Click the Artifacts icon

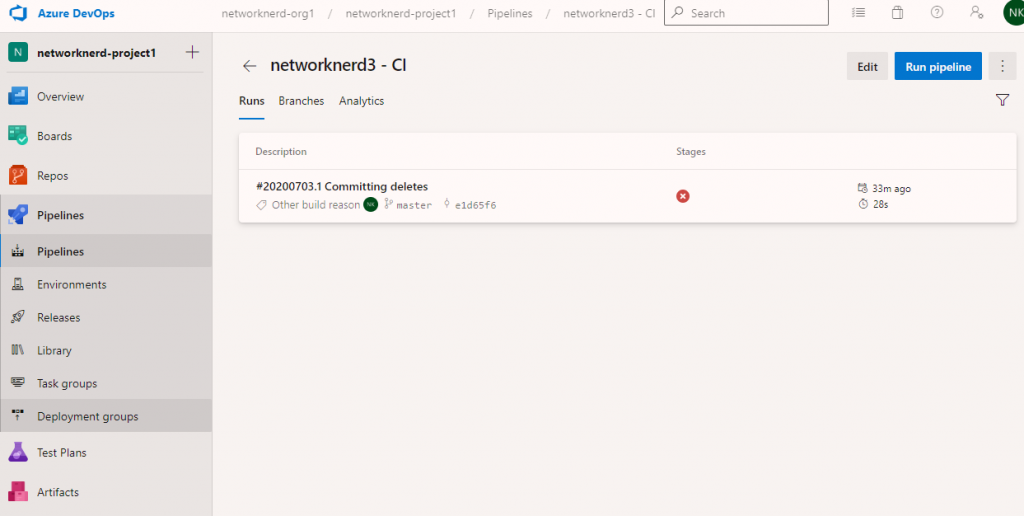pos(18,492)
